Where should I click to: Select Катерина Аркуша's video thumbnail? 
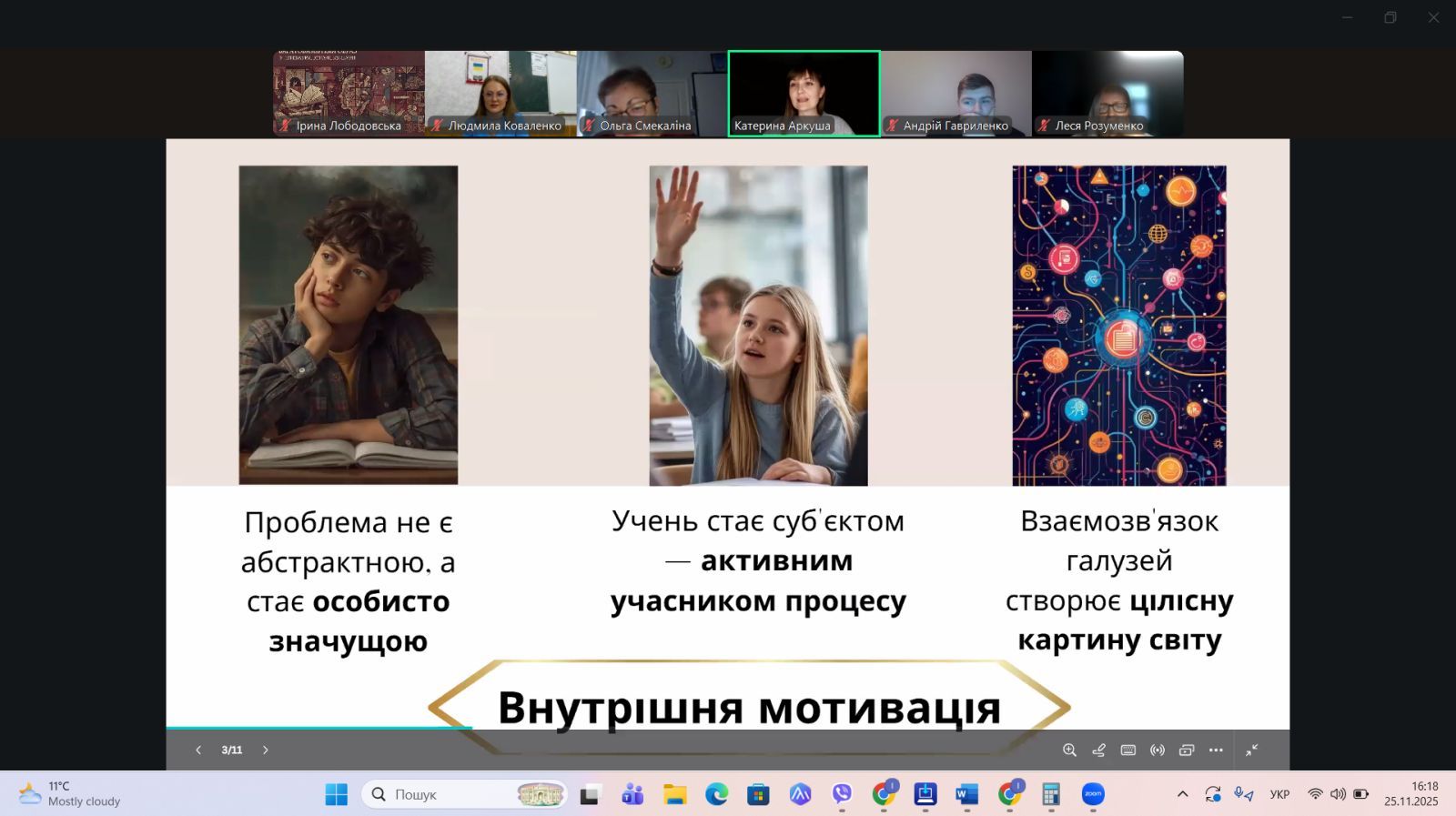(804, 93)
